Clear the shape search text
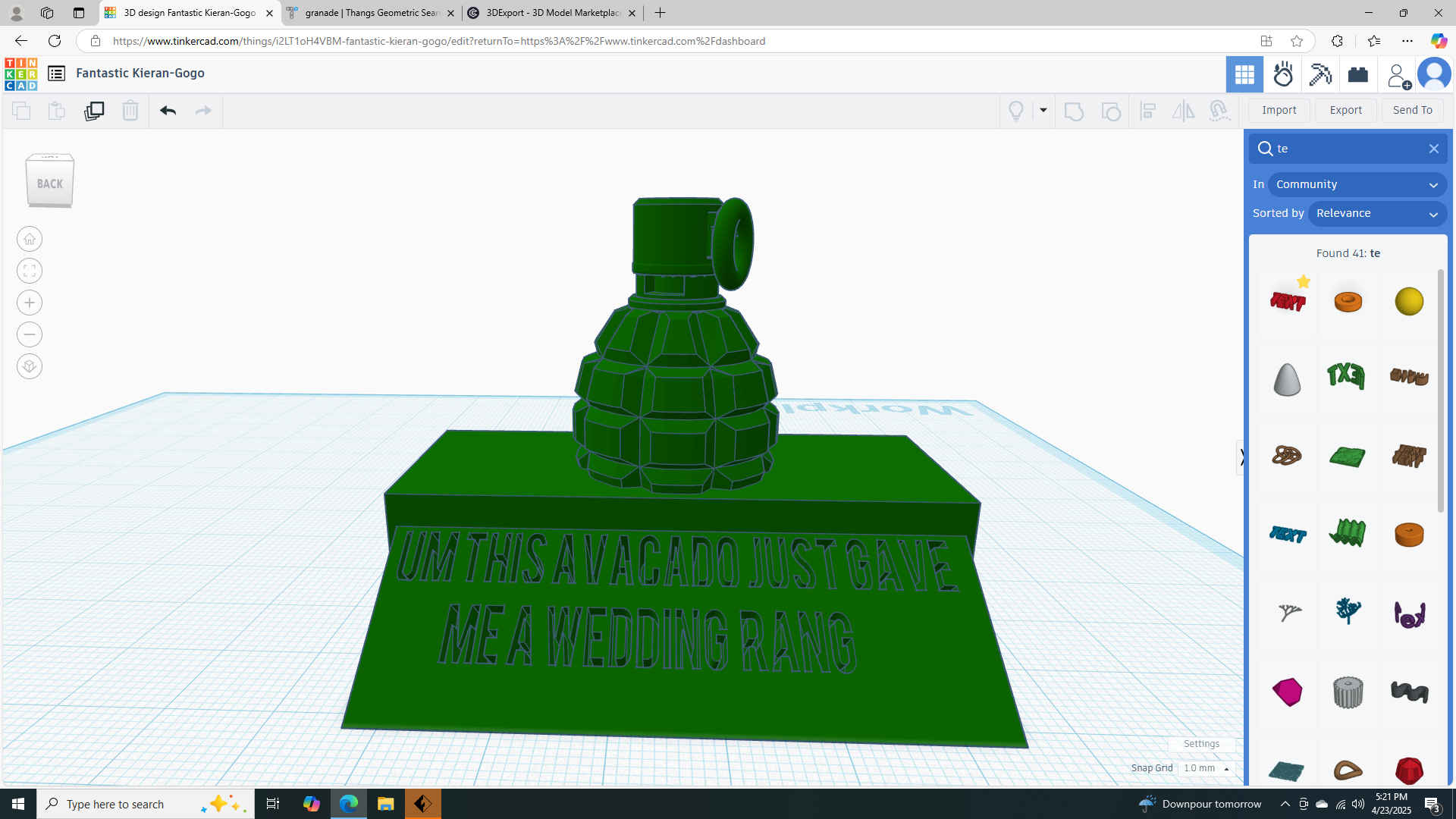Screen dimensions: 1456x819 pos(1433,149)
